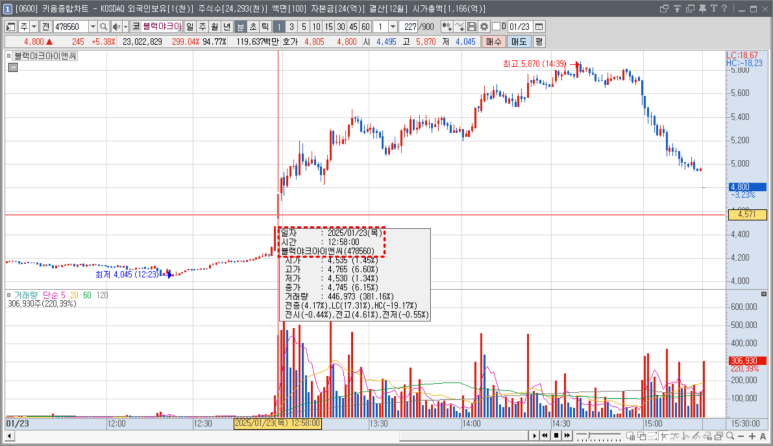Click the stop playback button
The image size is (773, 446).
(556, 436)
